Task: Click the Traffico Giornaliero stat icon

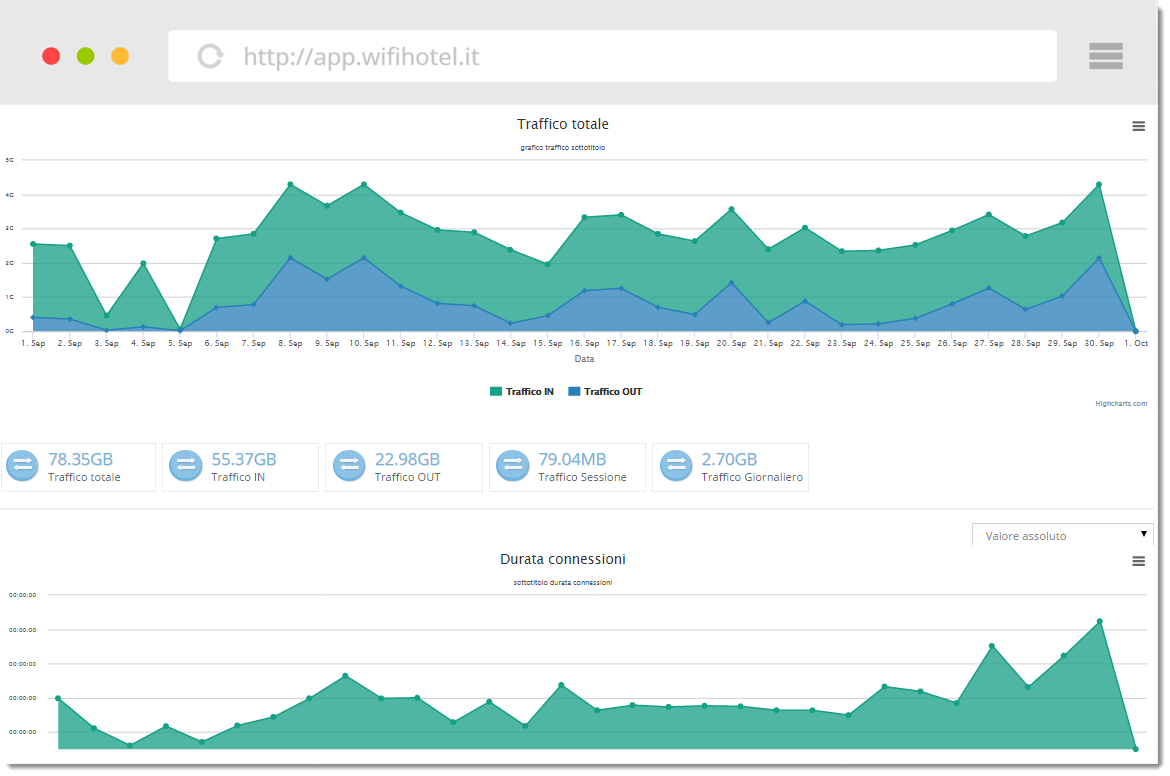Action: coord(676,466)
